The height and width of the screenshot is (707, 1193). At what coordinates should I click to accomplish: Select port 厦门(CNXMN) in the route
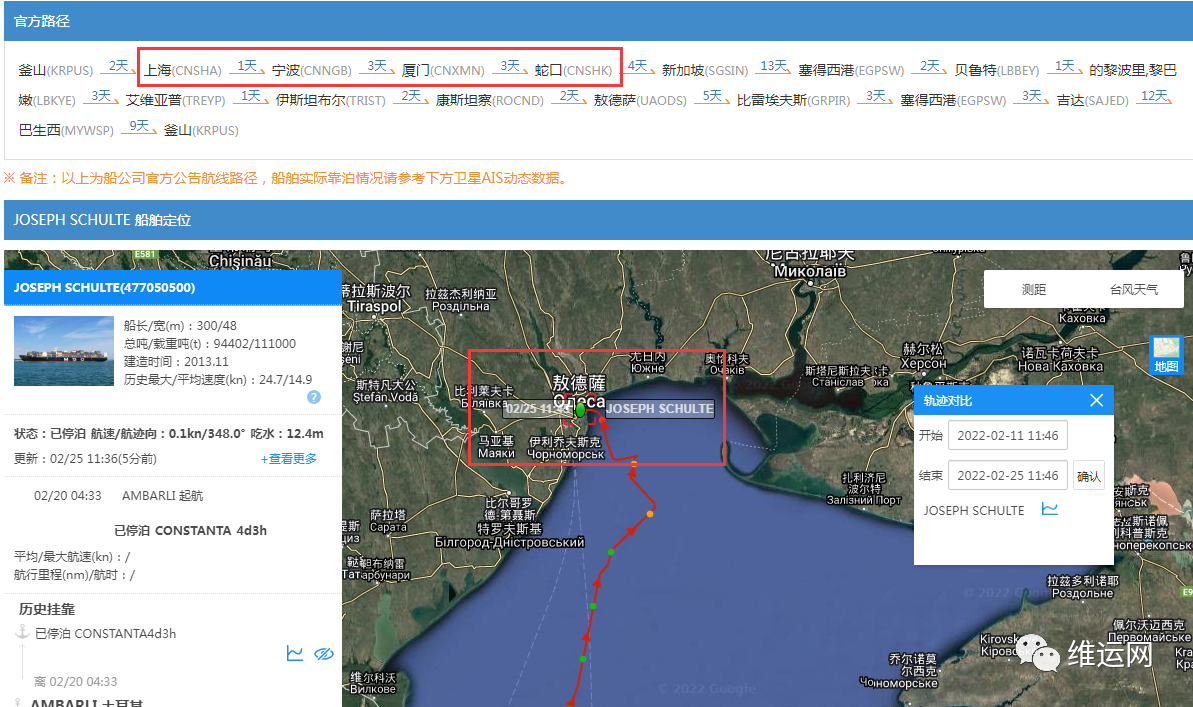[443, 70]
